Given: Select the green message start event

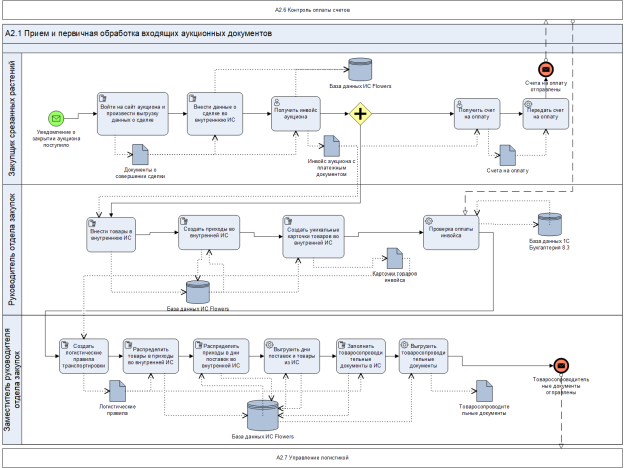Looking at the screenshot, I should (56, 118).
